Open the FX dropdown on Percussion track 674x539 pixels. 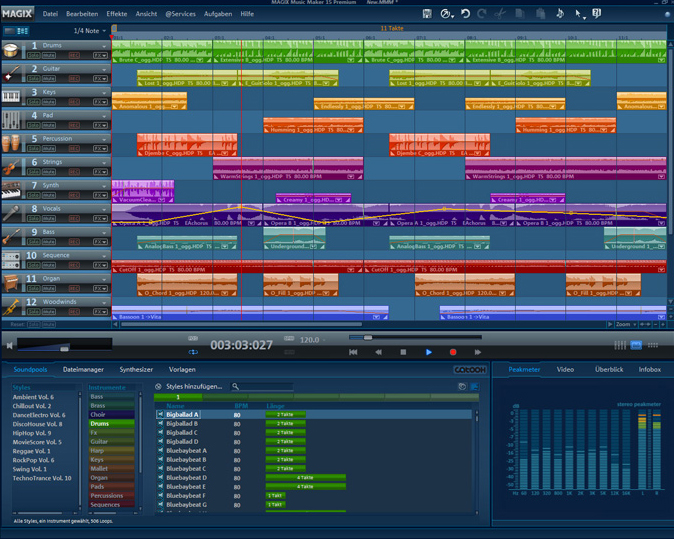point(100,149)
